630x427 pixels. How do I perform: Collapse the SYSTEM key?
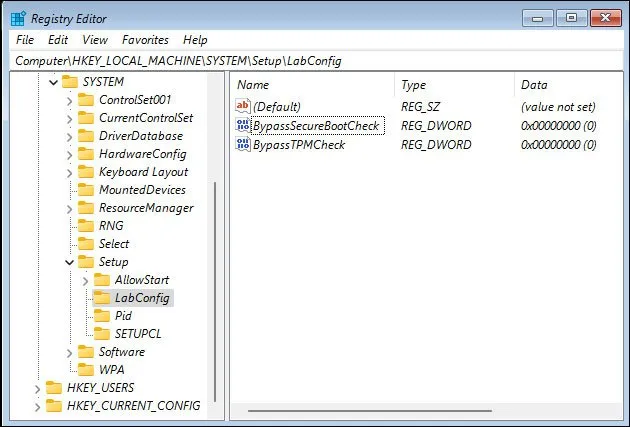[53, 81]
